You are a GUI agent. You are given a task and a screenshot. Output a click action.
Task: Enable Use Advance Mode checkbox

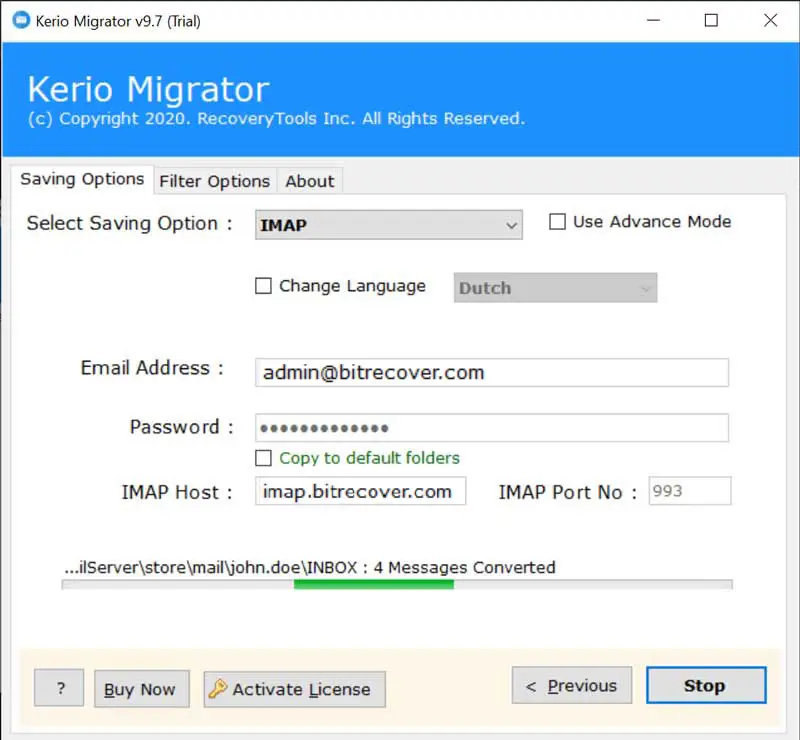tap(557, 221)
